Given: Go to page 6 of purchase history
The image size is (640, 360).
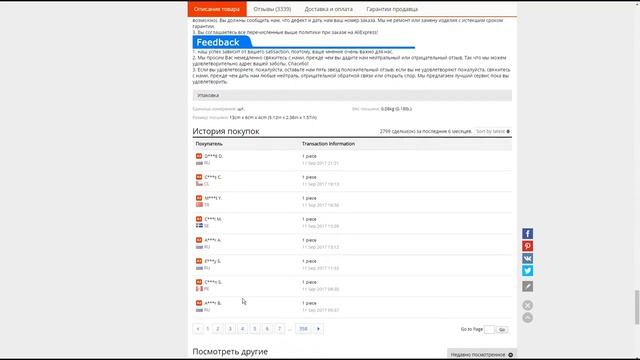Looking at the screenshot, I should point(267,329).
